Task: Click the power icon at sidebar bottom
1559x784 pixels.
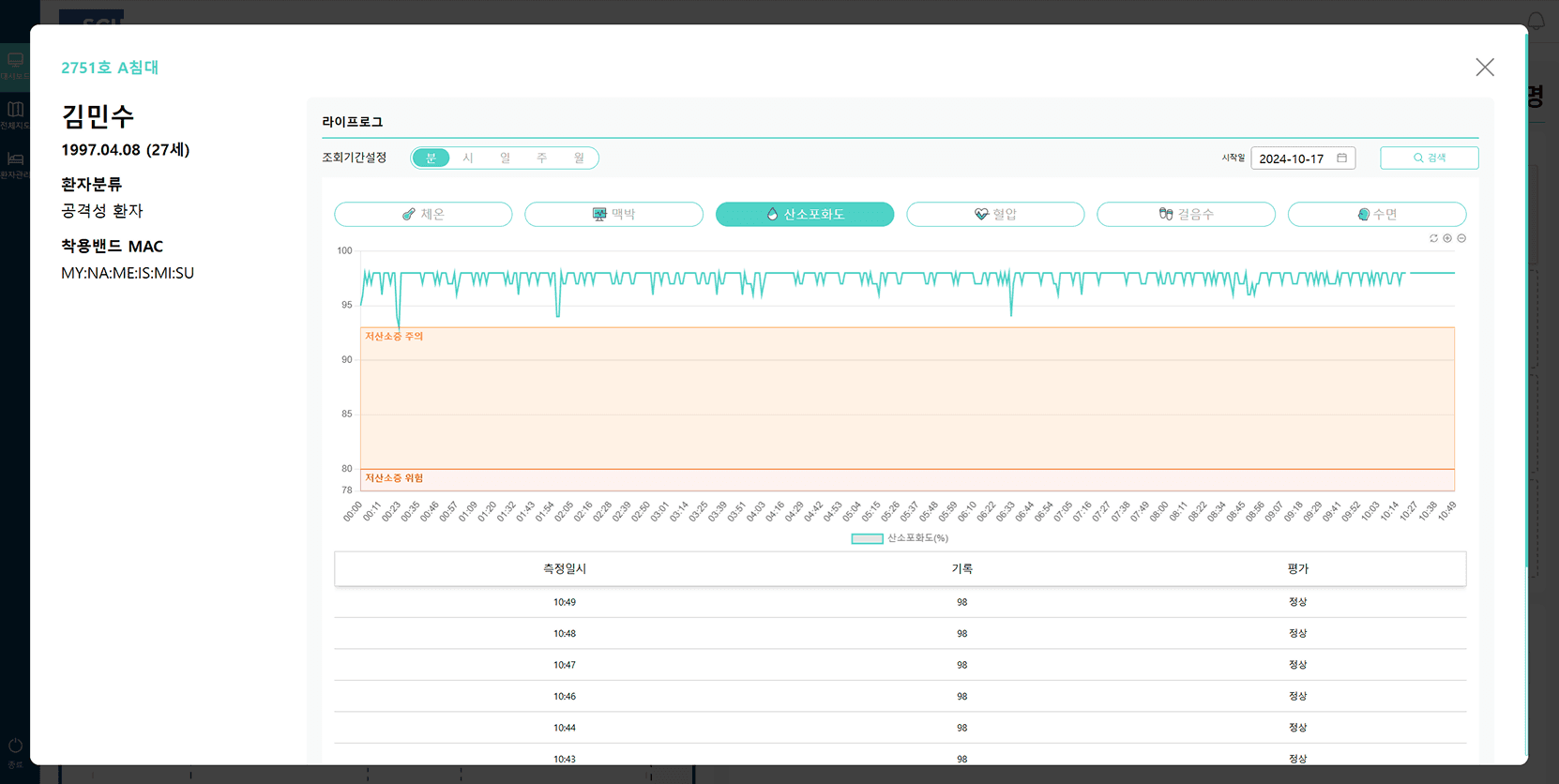Action: (15, 749)
